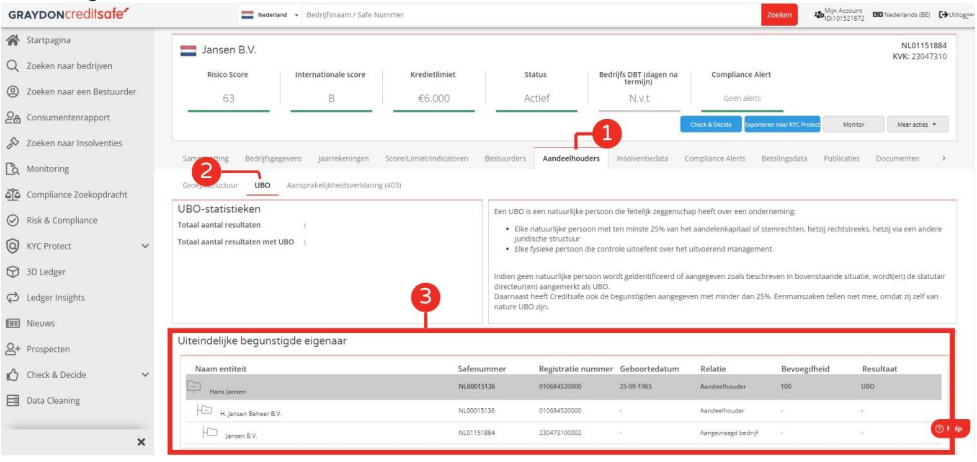Switch to the Jaarrekeningen tab
The image size is (977, 462).
coord(343,158)
